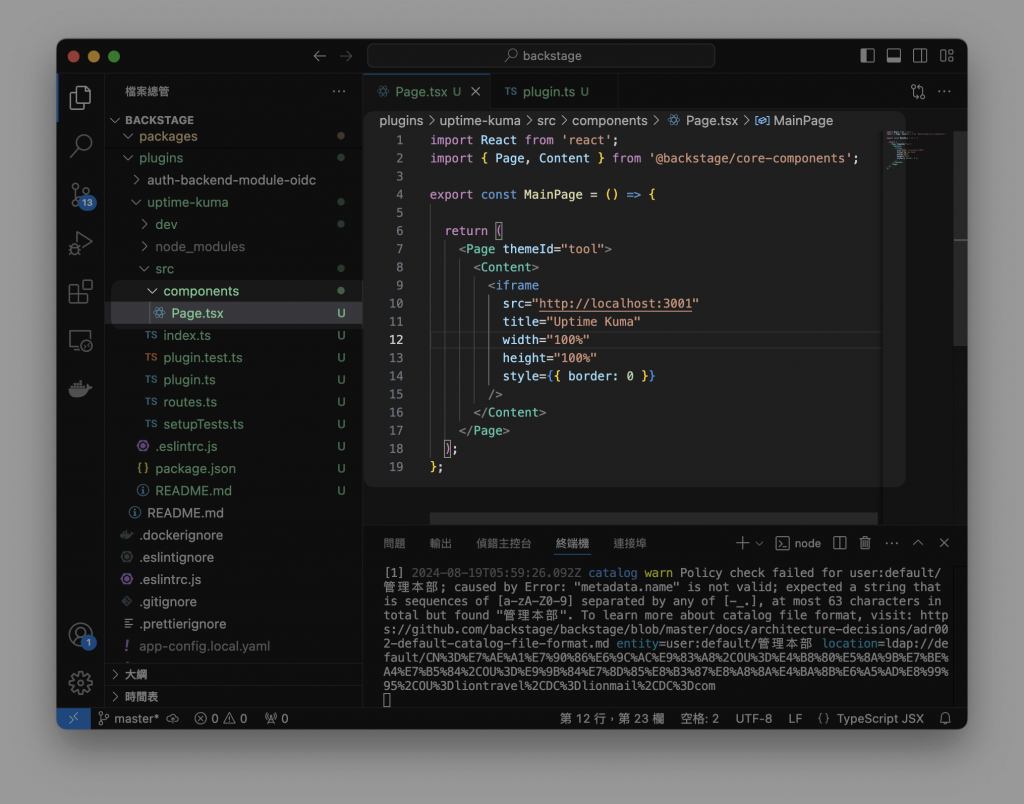Viewport: 1024px width, 804px height.
Task: Open the Run and Debug view
Action: [81, 243]
